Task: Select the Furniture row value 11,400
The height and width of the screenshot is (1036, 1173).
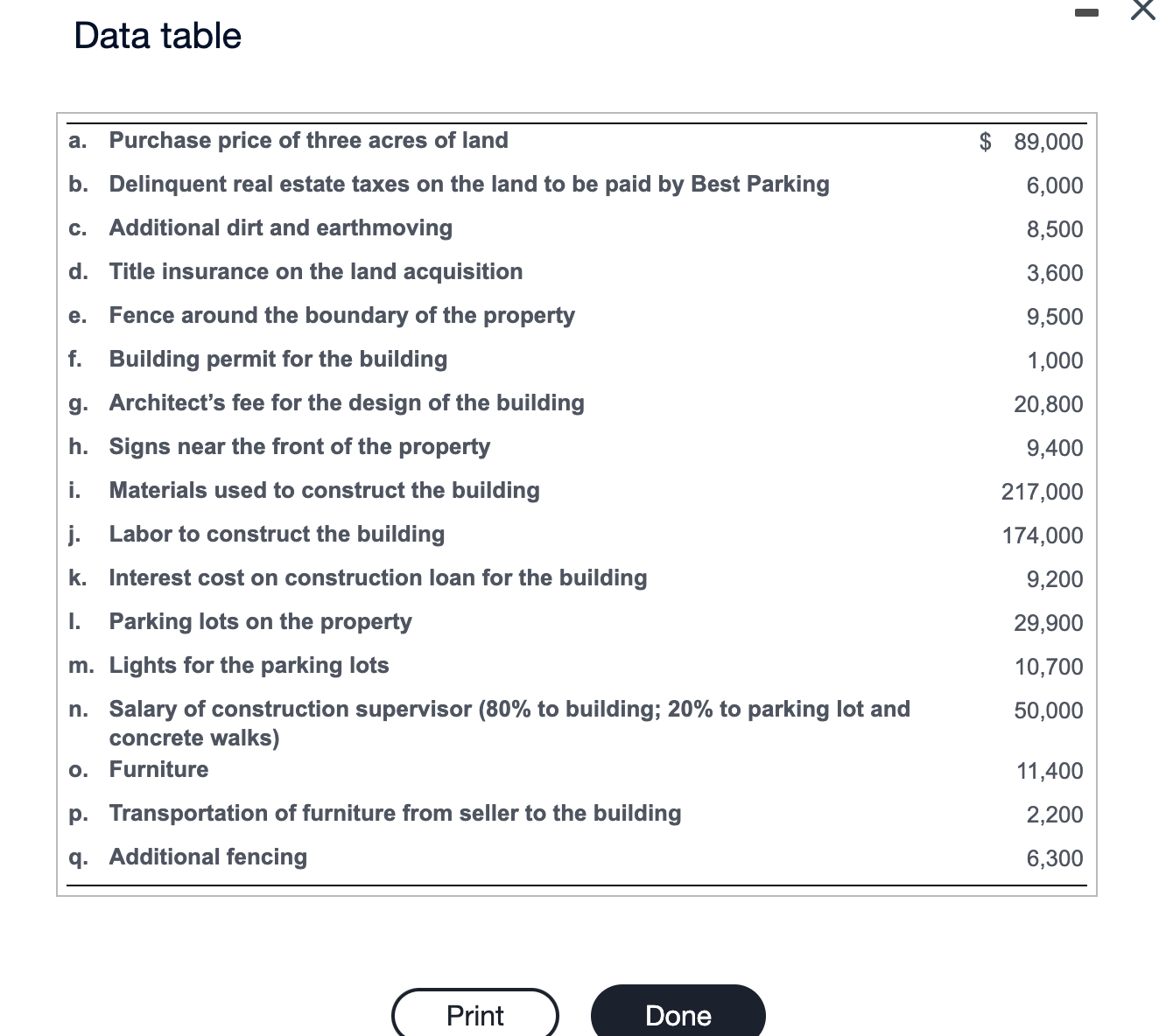Action: (1049, 771)
